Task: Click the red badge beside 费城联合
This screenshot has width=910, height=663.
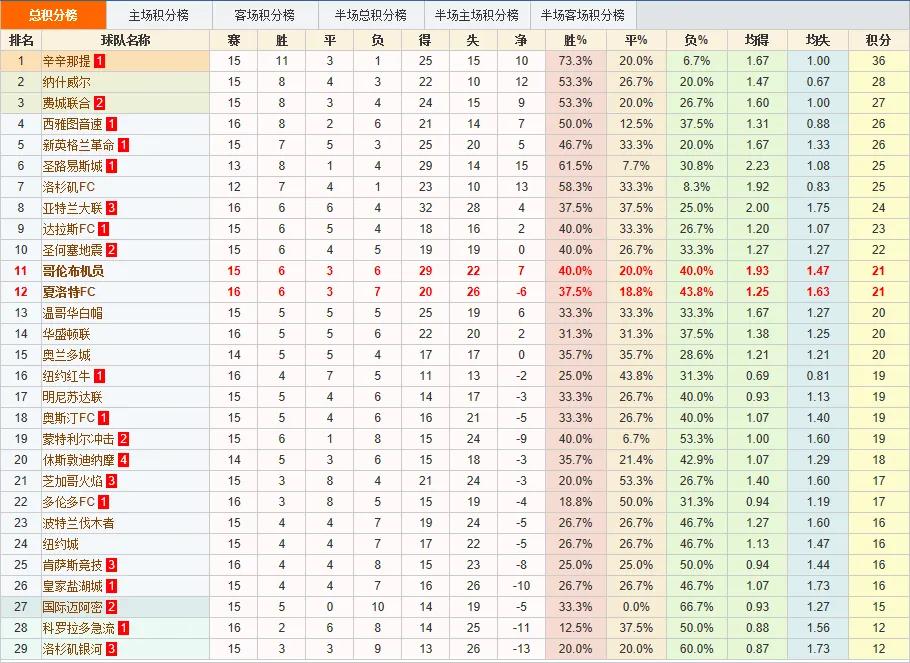Action: pyautogui.click(x=100, y=103)
